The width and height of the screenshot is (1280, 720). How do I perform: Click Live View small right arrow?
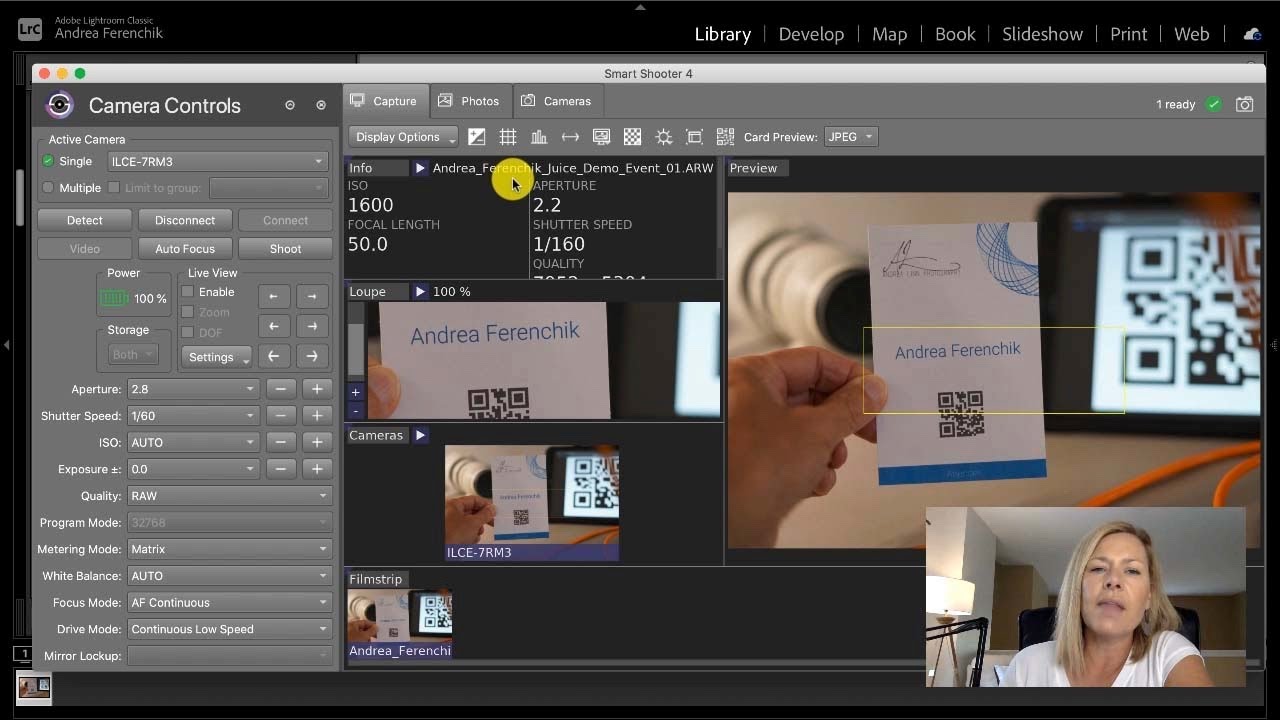tap(312, 296)
